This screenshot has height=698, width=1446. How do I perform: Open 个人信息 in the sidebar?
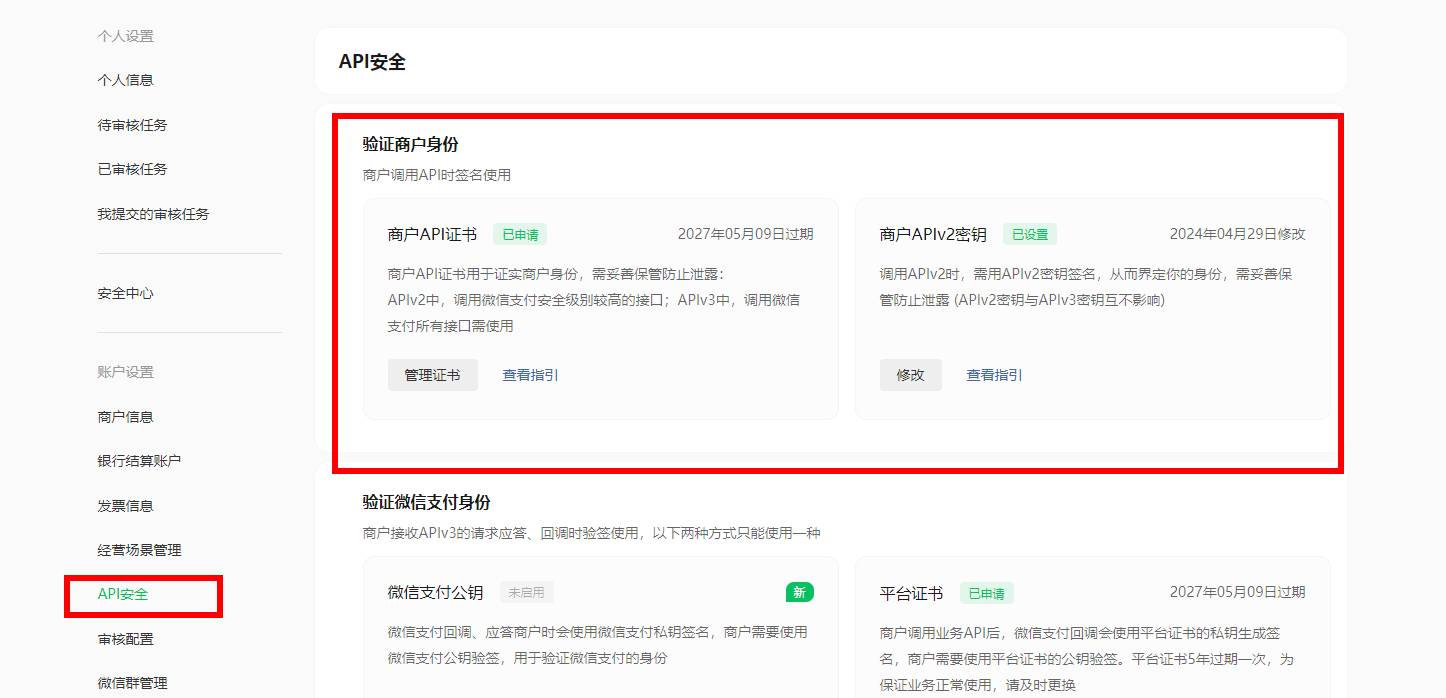[125, 80]
